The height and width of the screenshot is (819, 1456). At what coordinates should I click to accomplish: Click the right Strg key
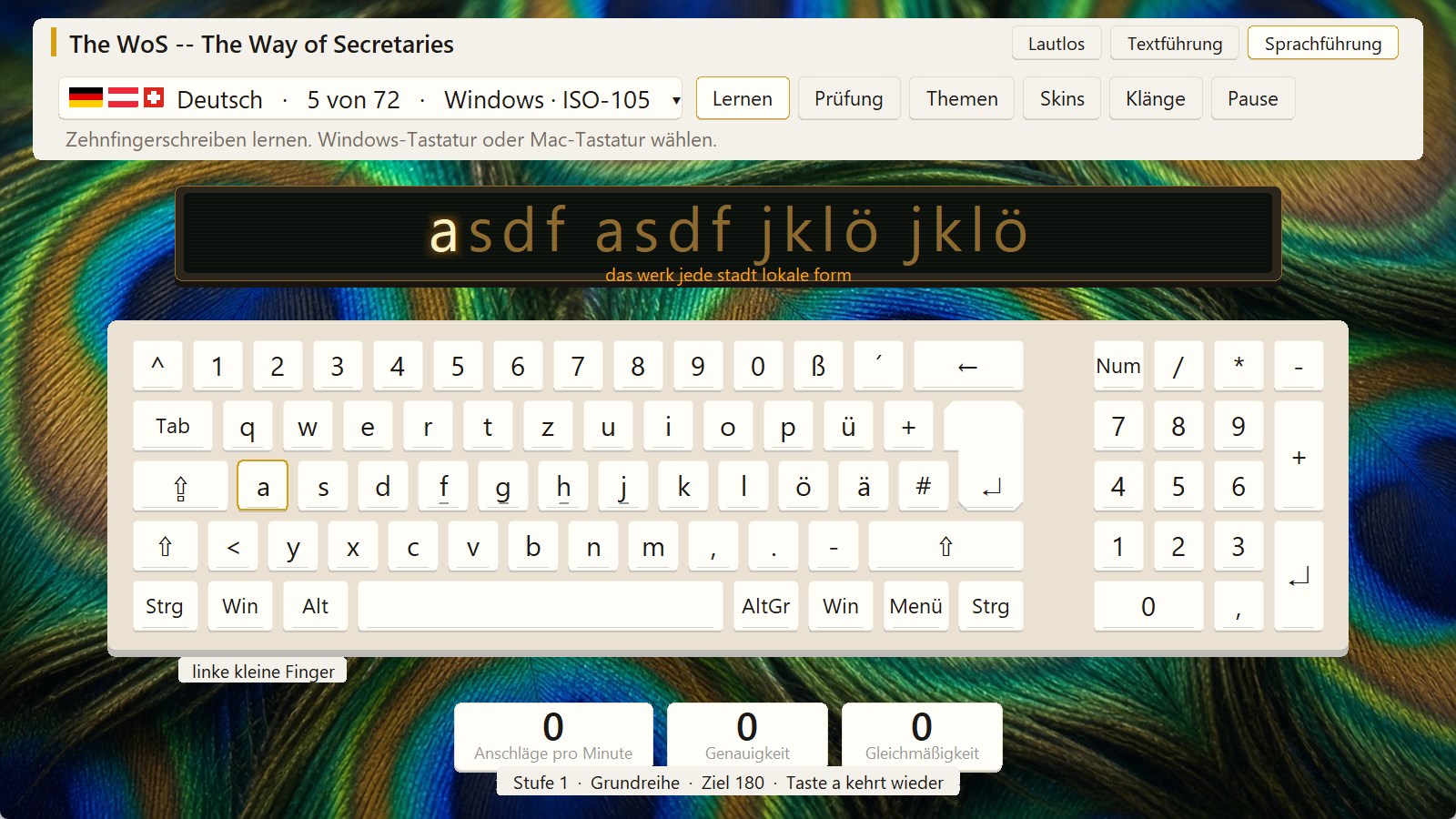pos(991,606)
